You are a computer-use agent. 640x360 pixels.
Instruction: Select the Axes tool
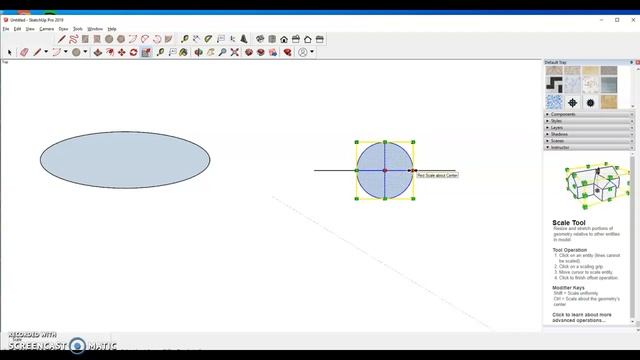pos(232,39)
